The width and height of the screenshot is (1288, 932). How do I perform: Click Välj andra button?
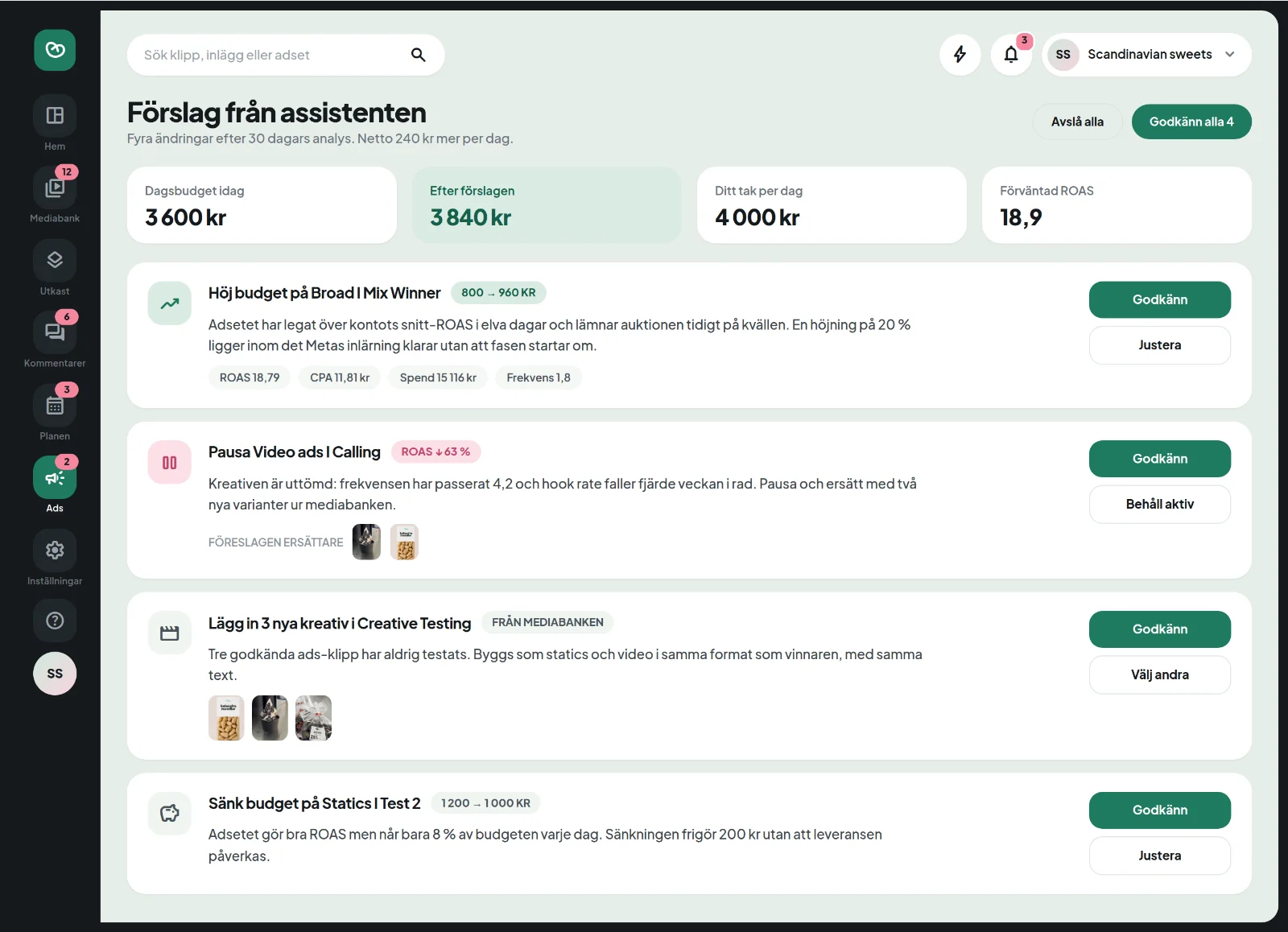[x=1160, y=675]
